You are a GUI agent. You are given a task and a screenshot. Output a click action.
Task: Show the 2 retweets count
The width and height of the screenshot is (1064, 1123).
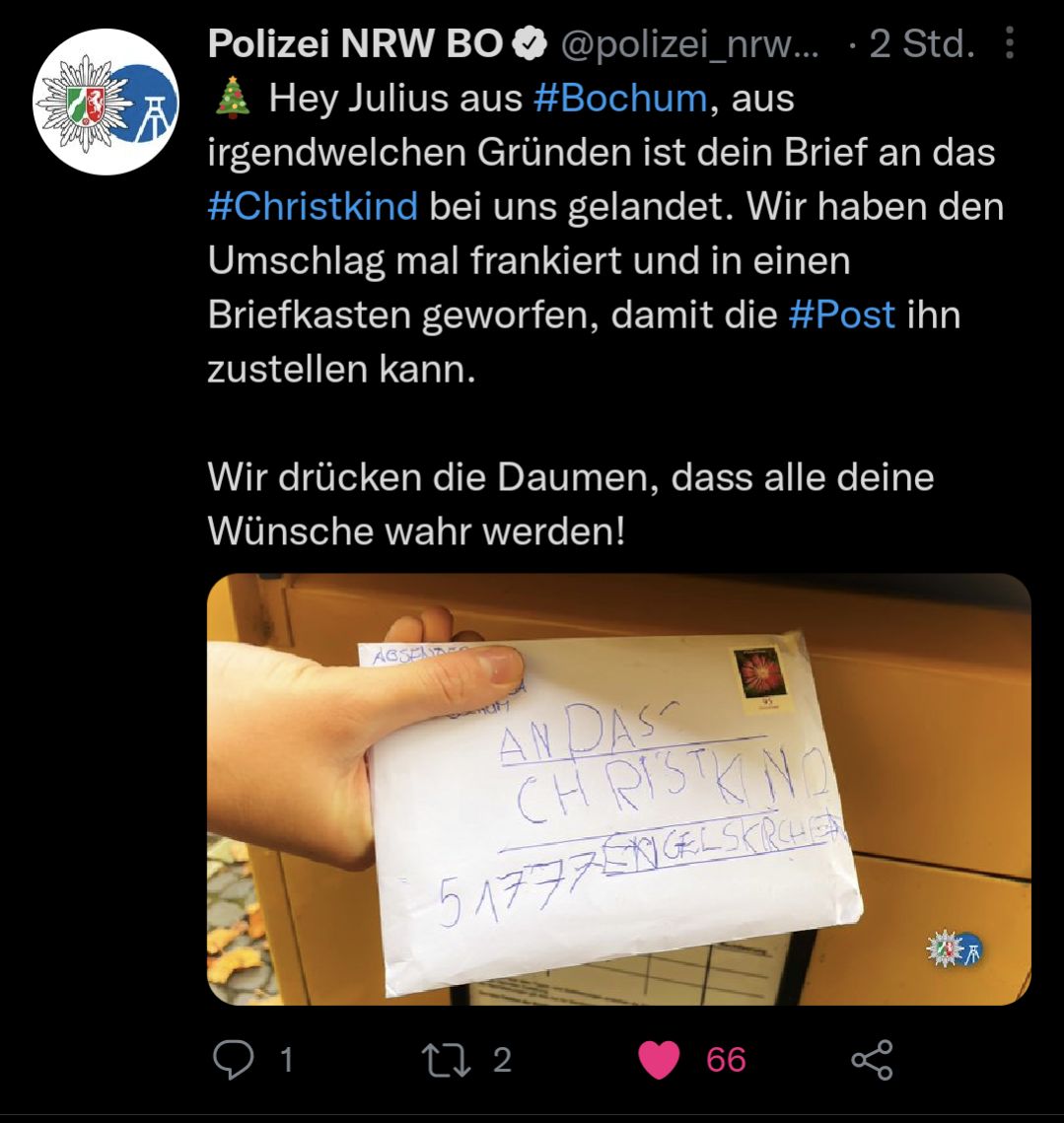click(x=502, y=1060)
